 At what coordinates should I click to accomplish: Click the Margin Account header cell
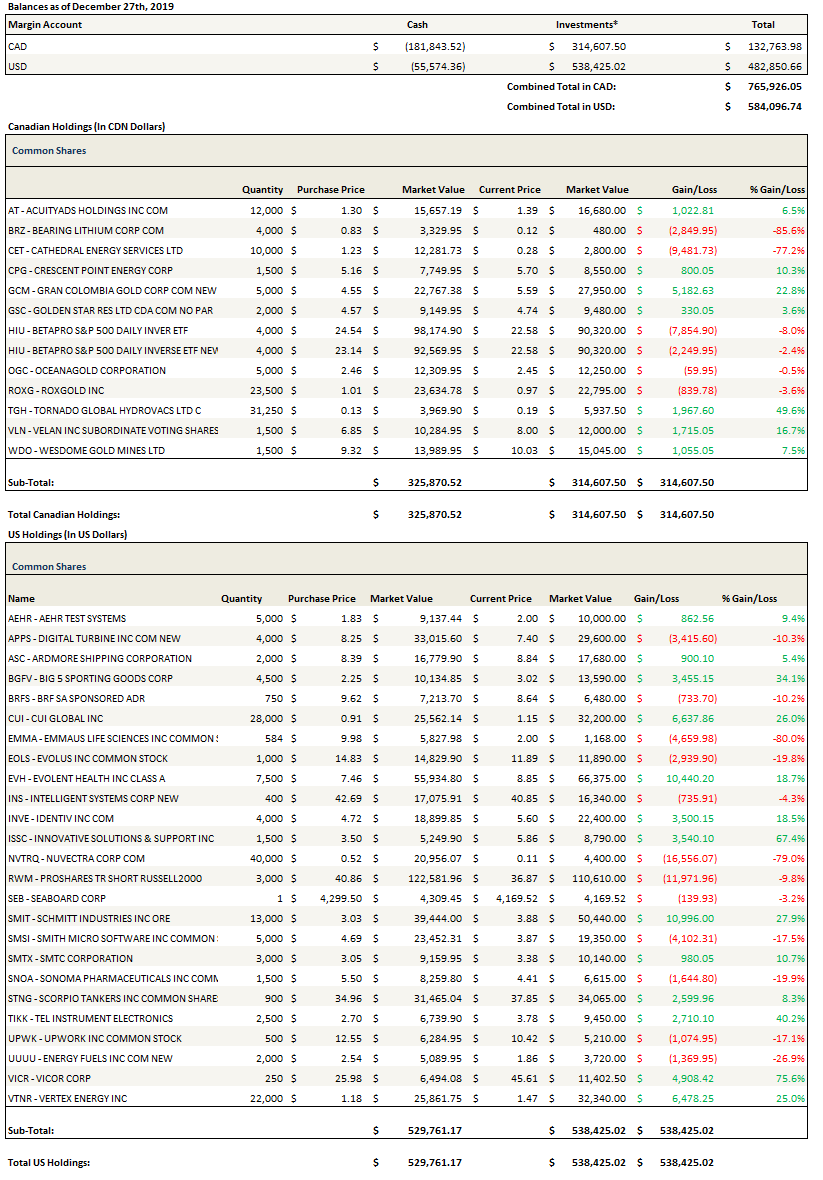point(45,24)
